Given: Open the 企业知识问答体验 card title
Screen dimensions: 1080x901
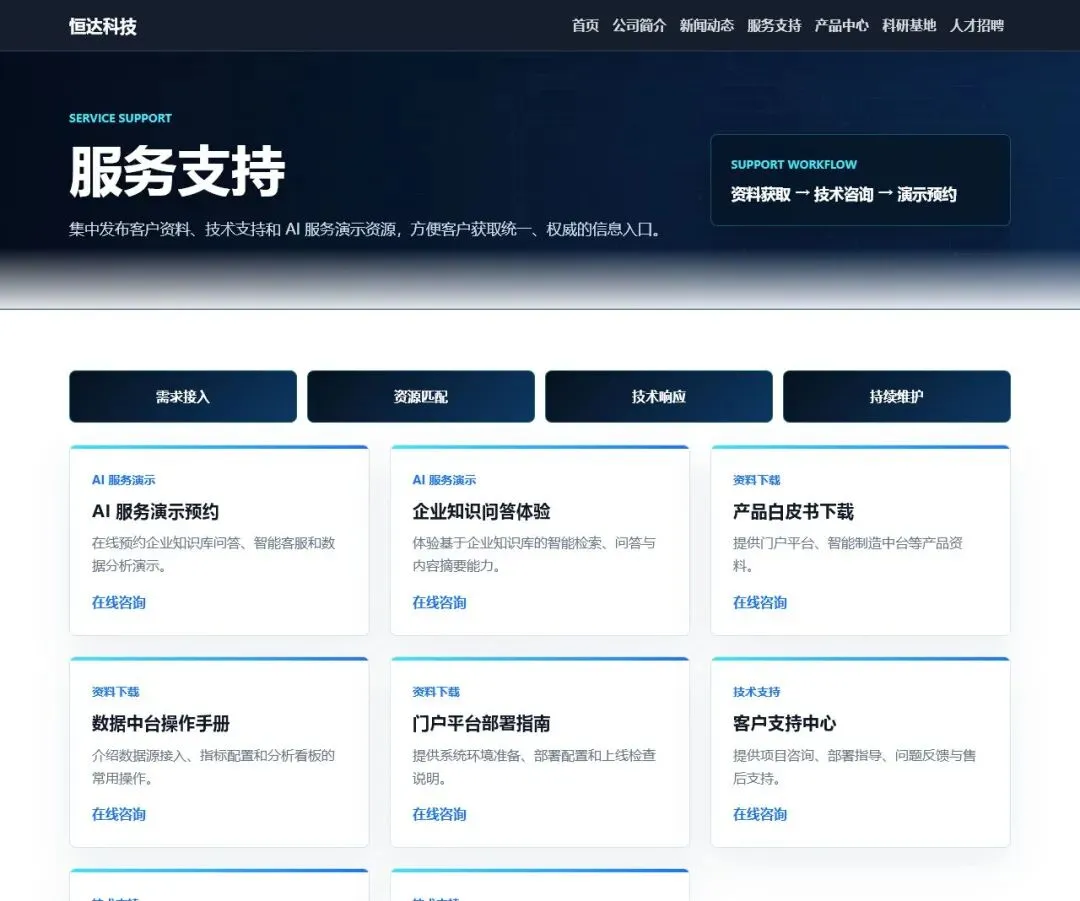Looking at the screenshot, I should [481, 512].
